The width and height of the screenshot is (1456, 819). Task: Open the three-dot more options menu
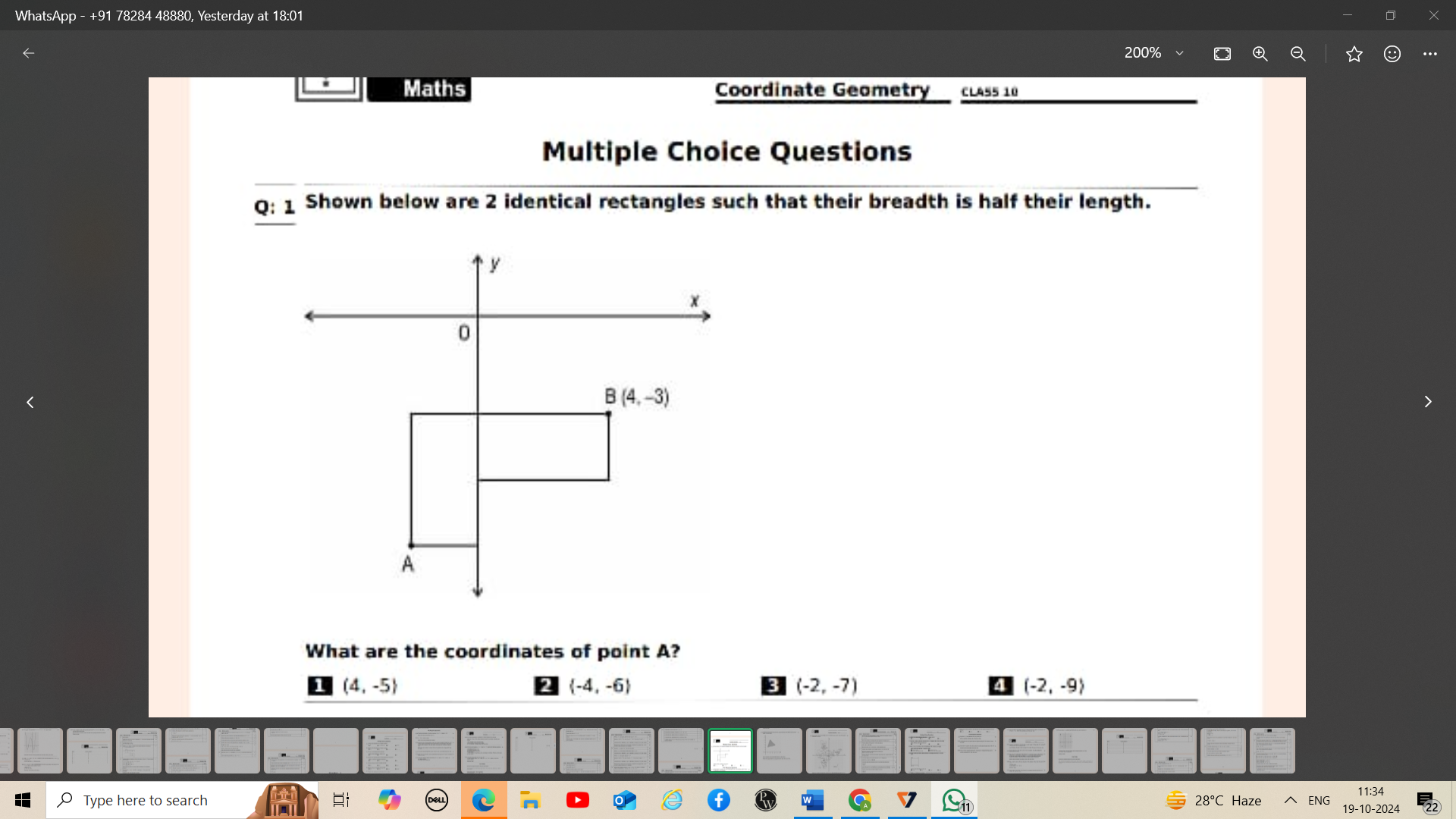[1430, 54]
